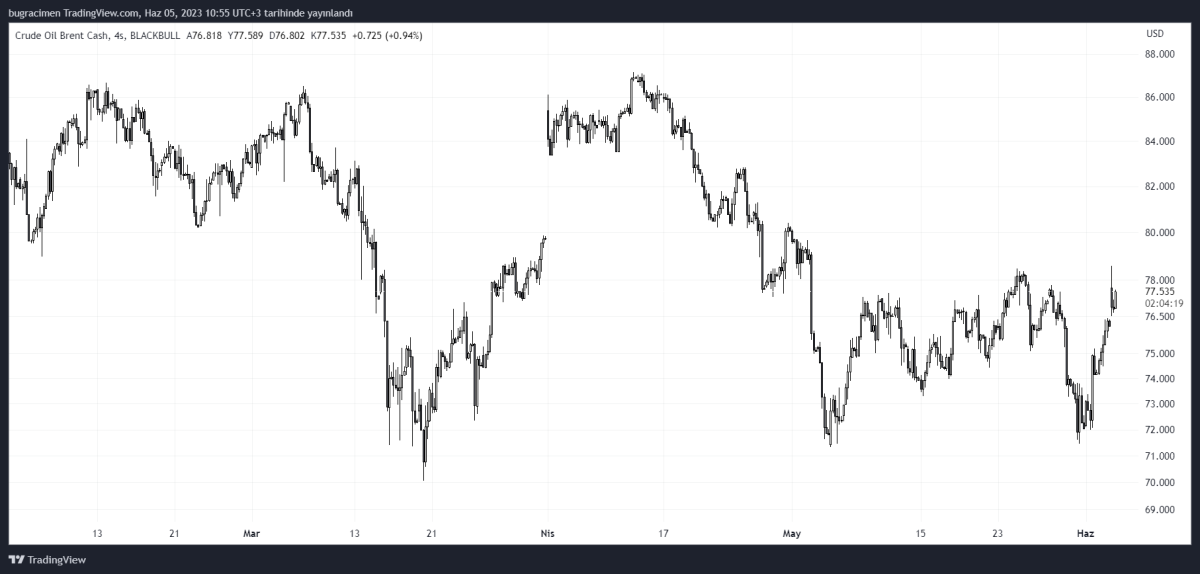Select the Nis label on time axis
Viewport: 1200px width, 574px height.
[546, 533]
